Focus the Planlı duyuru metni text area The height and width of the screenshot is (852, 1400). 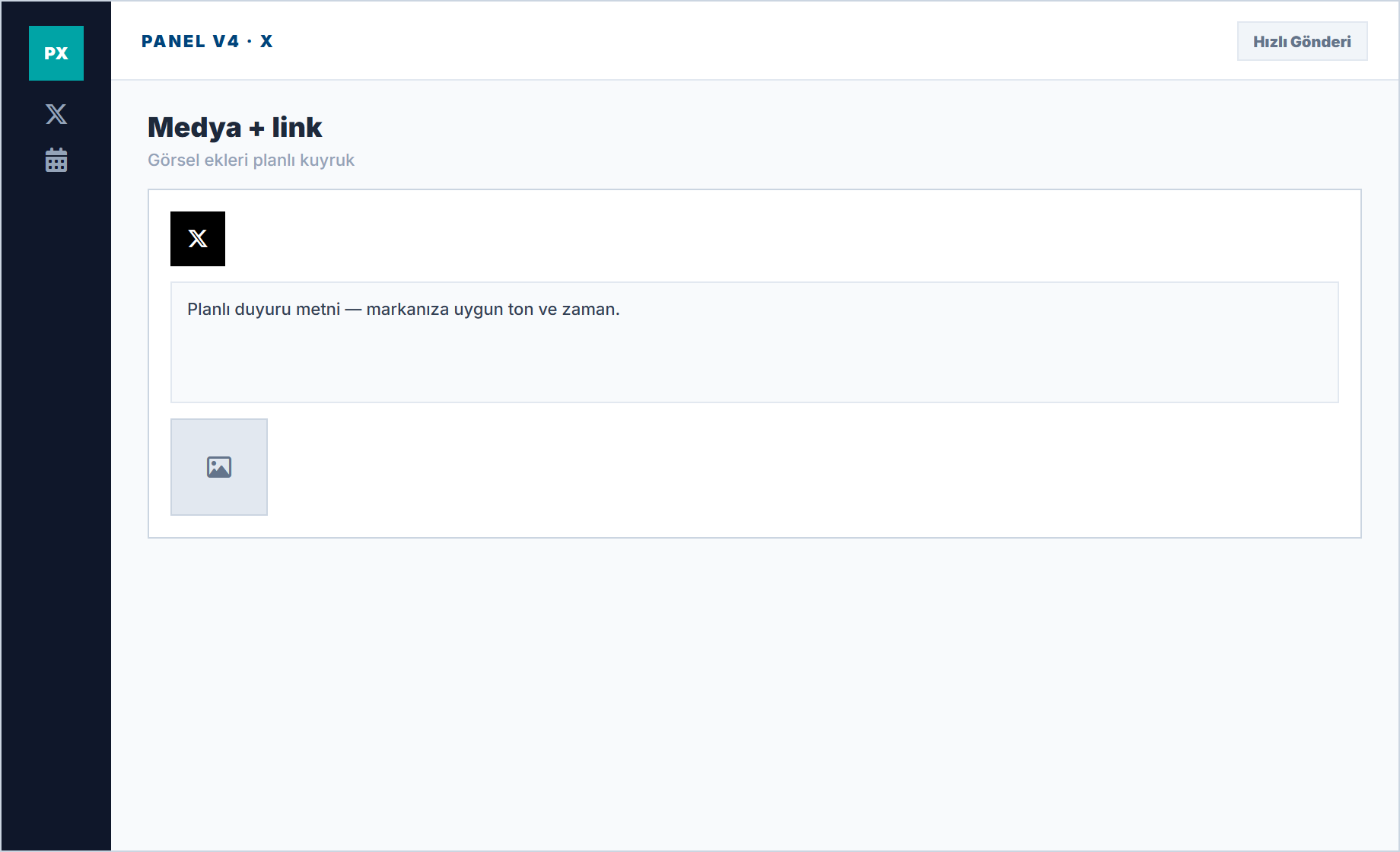pyautogui.click(x=755, y=342)
